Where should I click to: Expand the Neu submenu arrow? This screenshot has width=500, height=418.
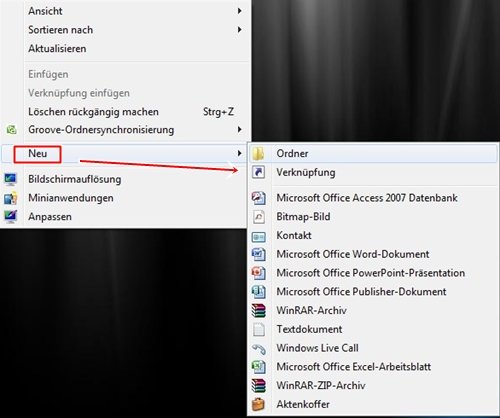click(239, 153)
